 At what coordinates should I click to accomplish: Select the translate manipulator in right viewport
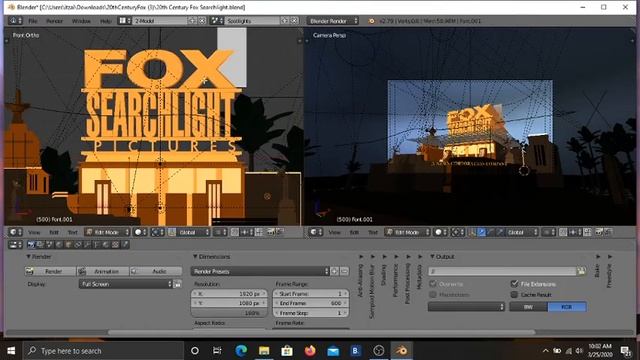coord(482,232)
